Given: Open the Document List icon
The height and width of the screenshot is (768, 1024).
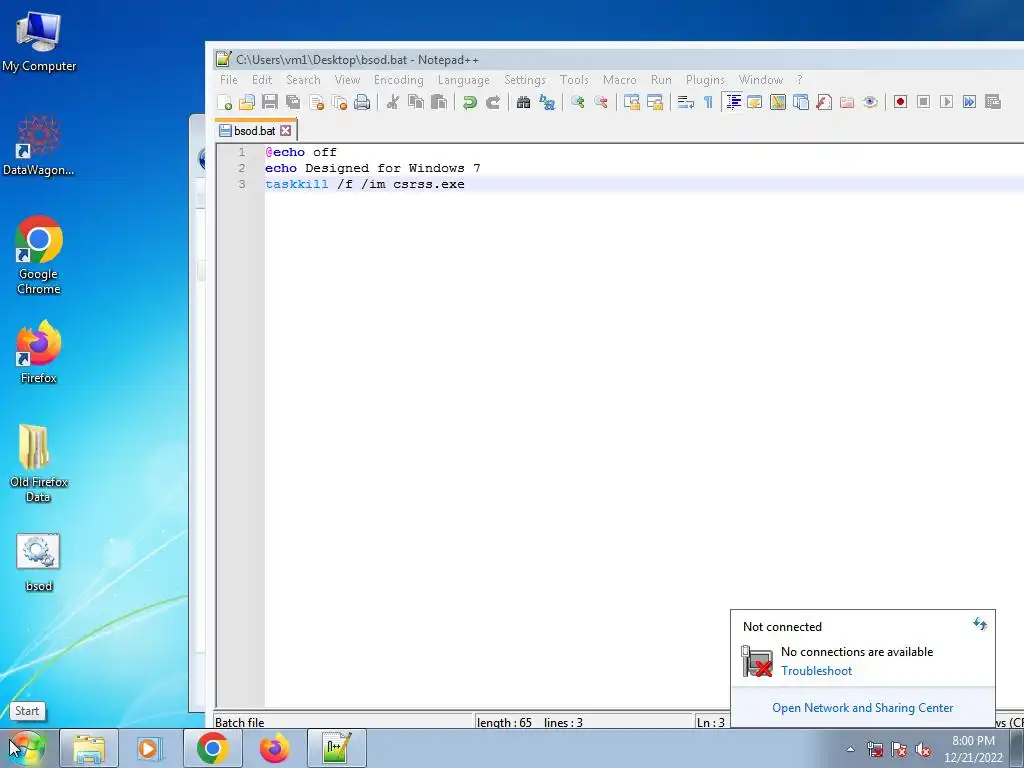Looking at the screenshot, I should pos(801,102).
